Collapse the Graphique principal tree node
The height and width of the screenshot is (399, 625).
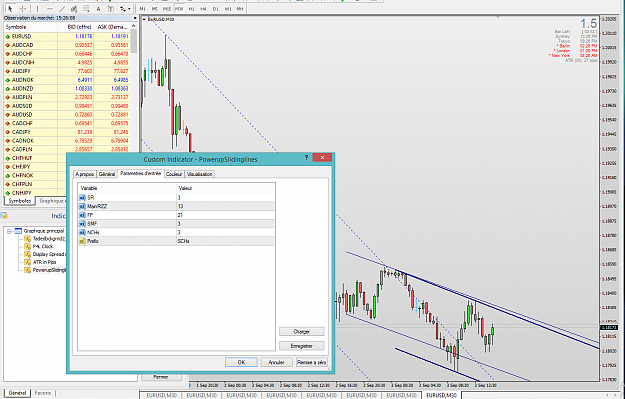click(10, 231)
